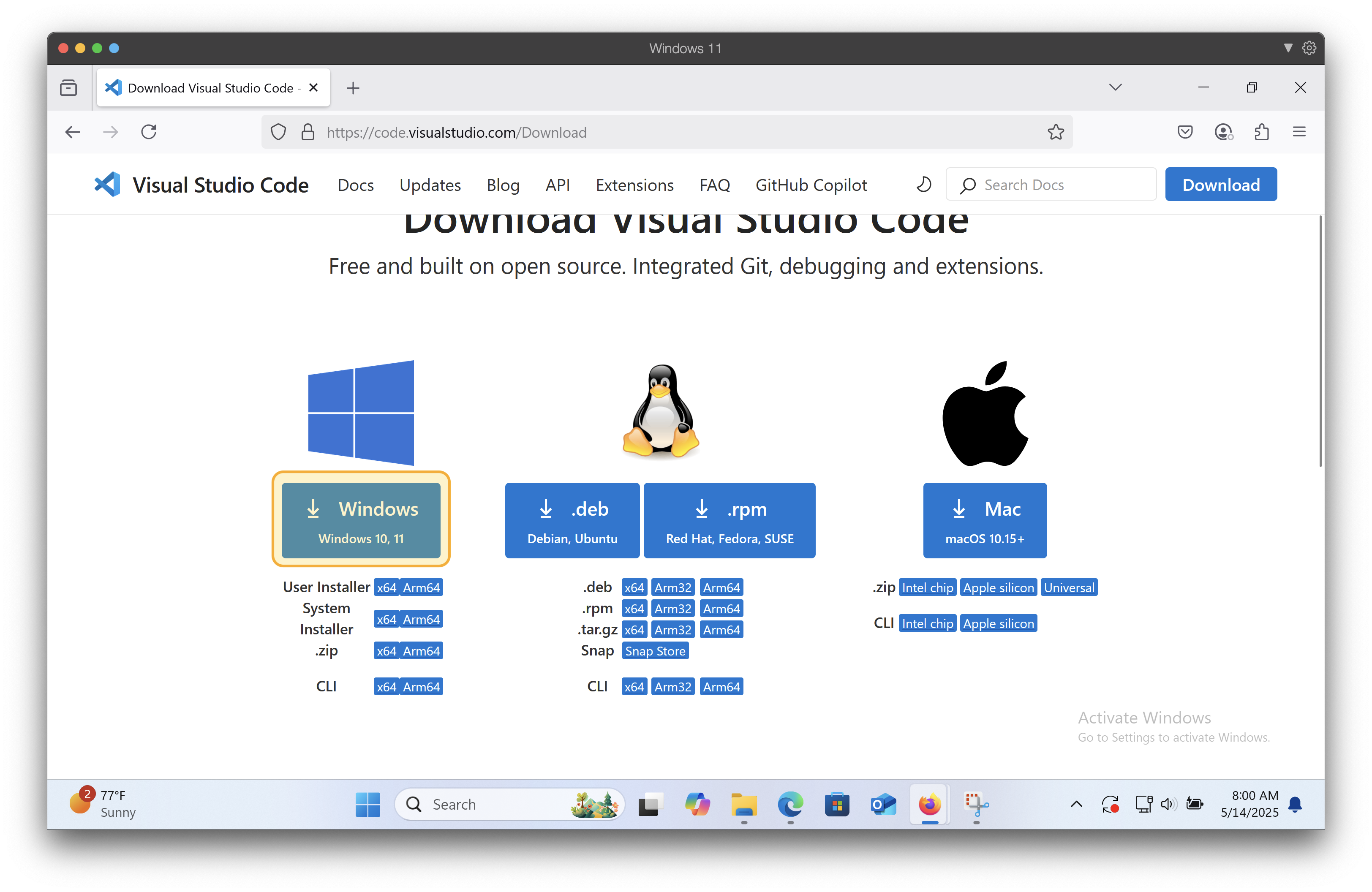The height and width of the screenshot is (892, 1372).
Task: Click inside the Search Docs field
Action: (1050, 185)
